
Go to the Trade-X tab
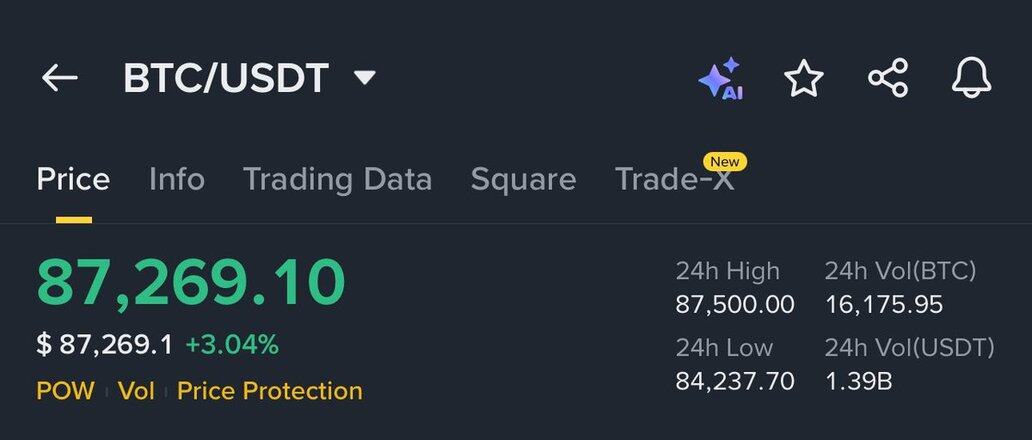coord(674,179)
